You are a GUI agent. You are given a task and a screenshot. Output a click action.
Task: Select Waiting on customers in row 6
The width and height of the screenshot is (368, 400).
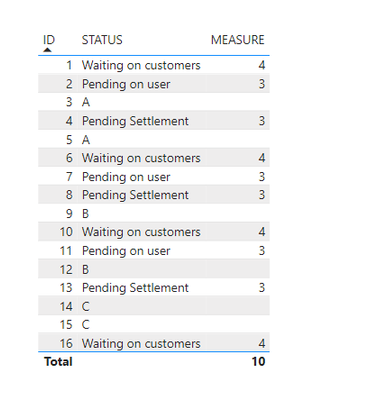click(x=141, y=158)
